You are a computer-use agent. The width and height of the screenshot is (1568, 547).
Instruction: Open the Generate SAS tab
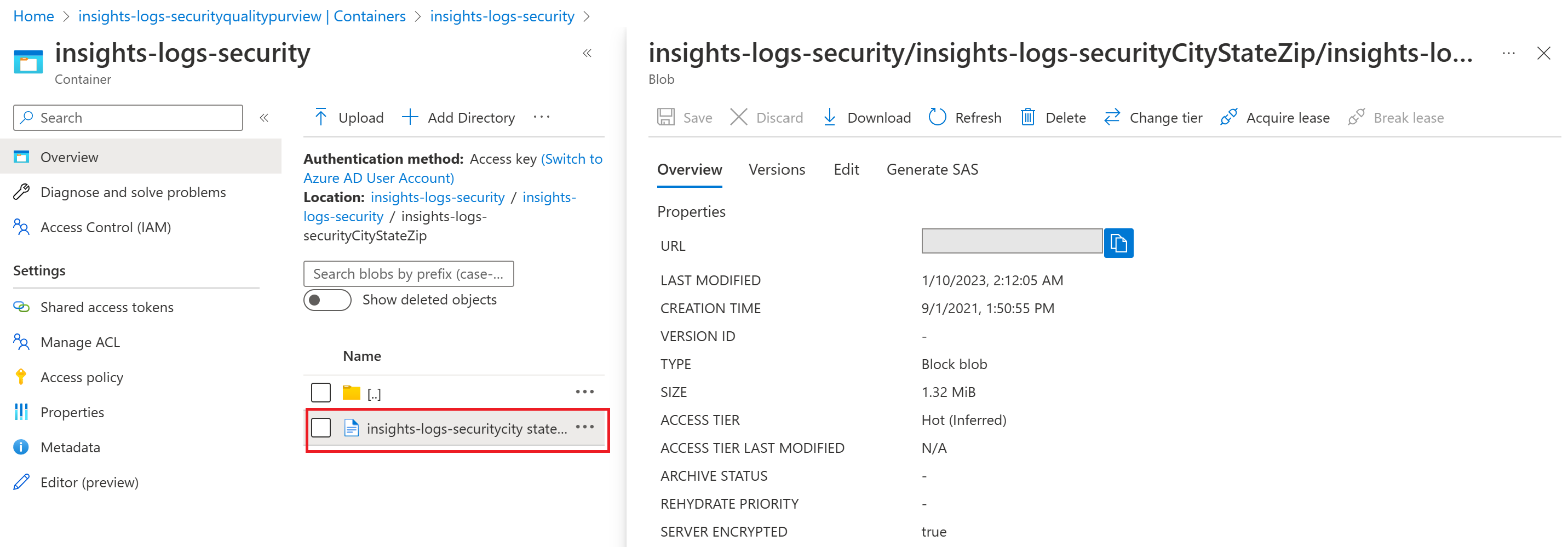coord(931,169)
